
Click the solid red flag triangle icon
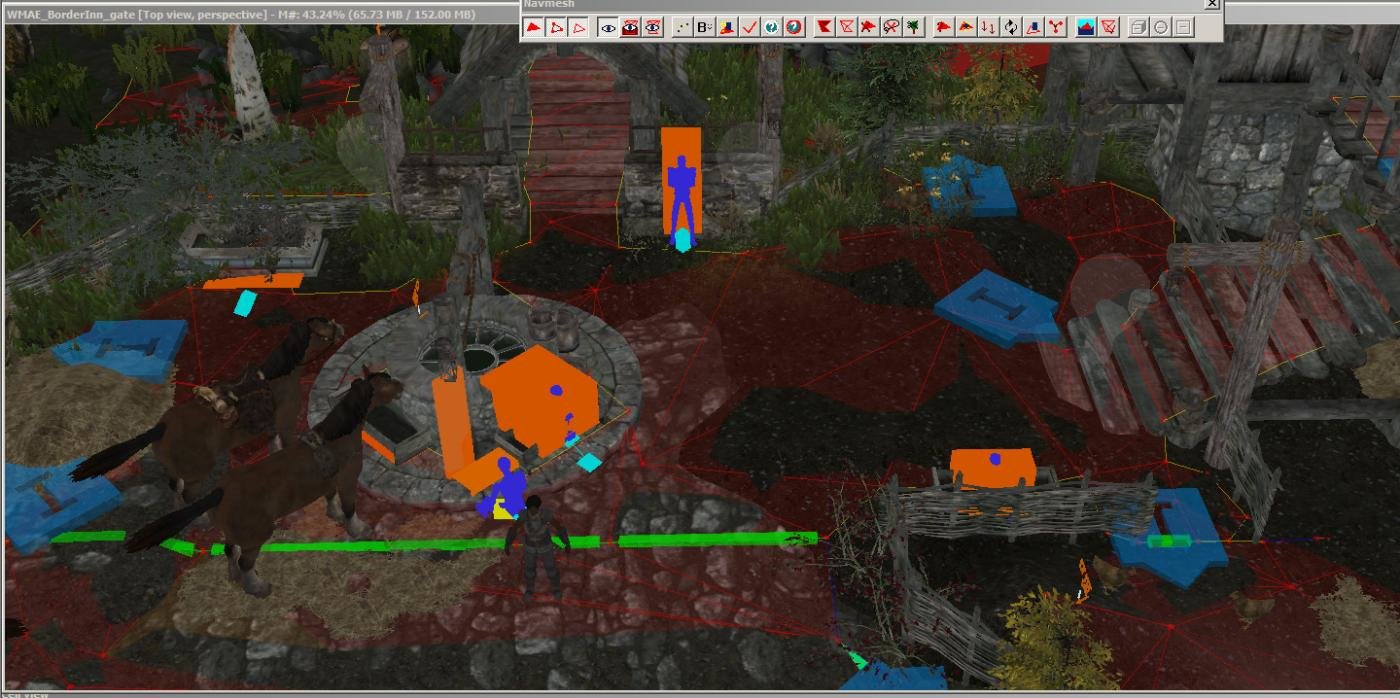(x=824, y=28)
